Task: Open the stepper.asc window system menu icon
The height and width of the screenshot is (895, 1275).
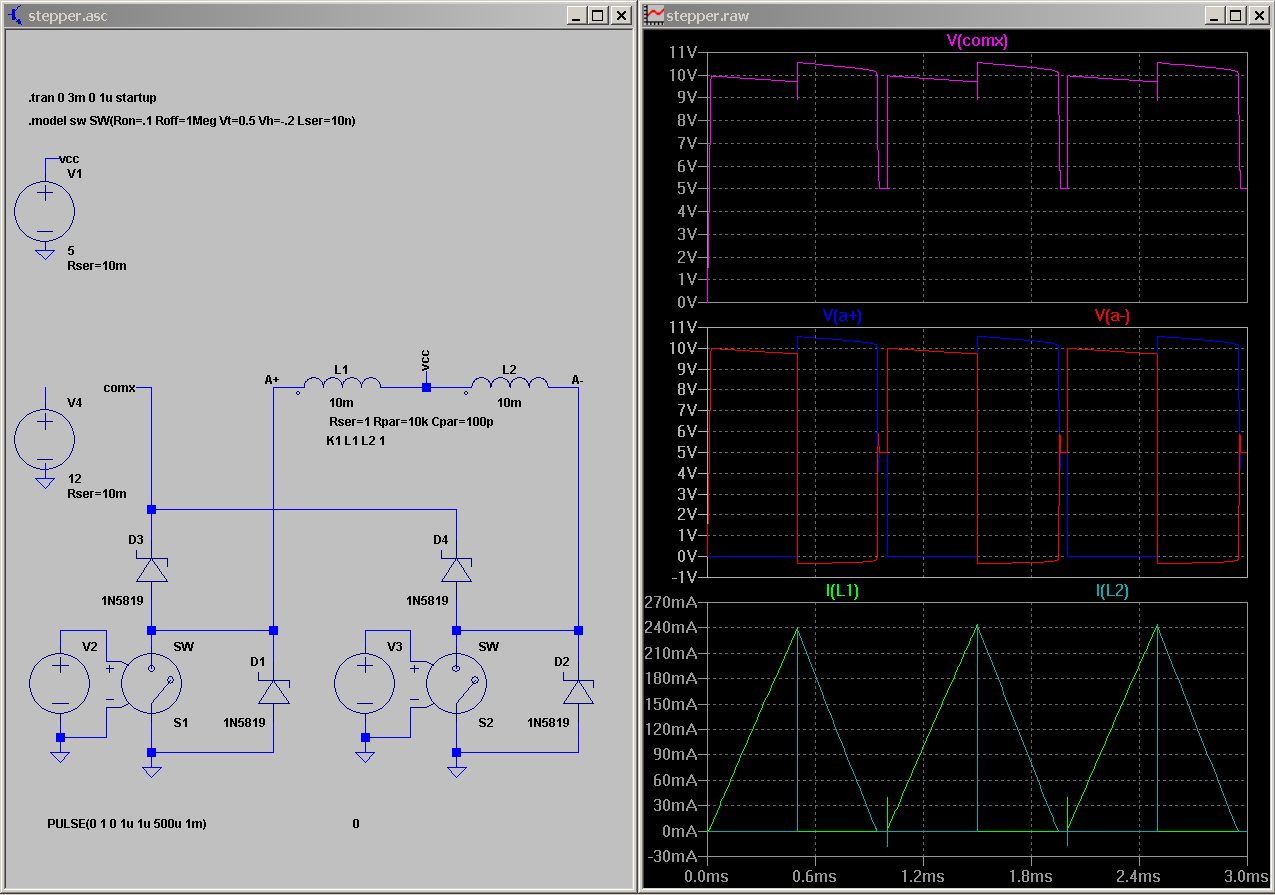Action: pyautogui.click(x=15, y=15)
